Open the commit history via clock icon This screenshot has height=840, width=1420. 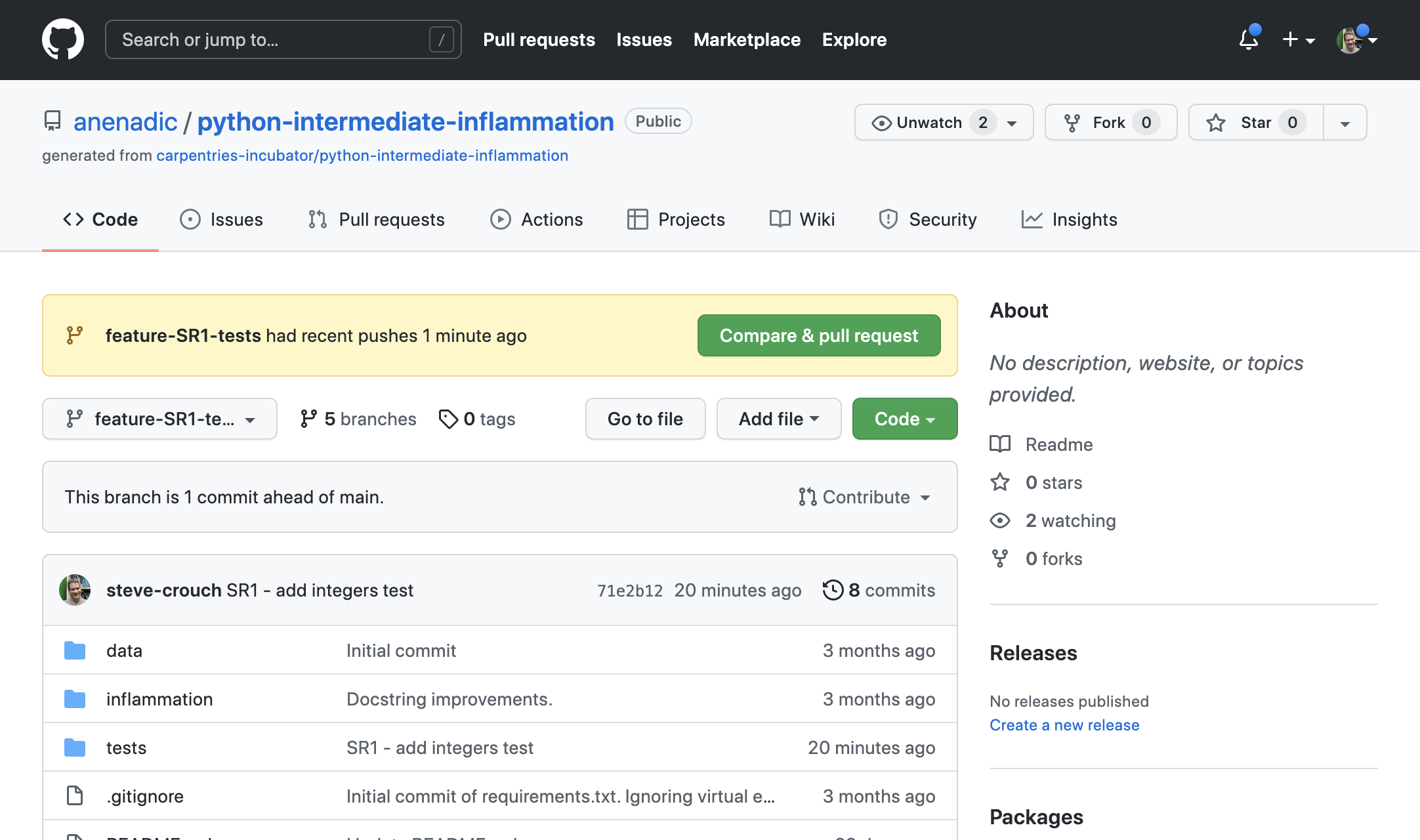coord(833,590)
